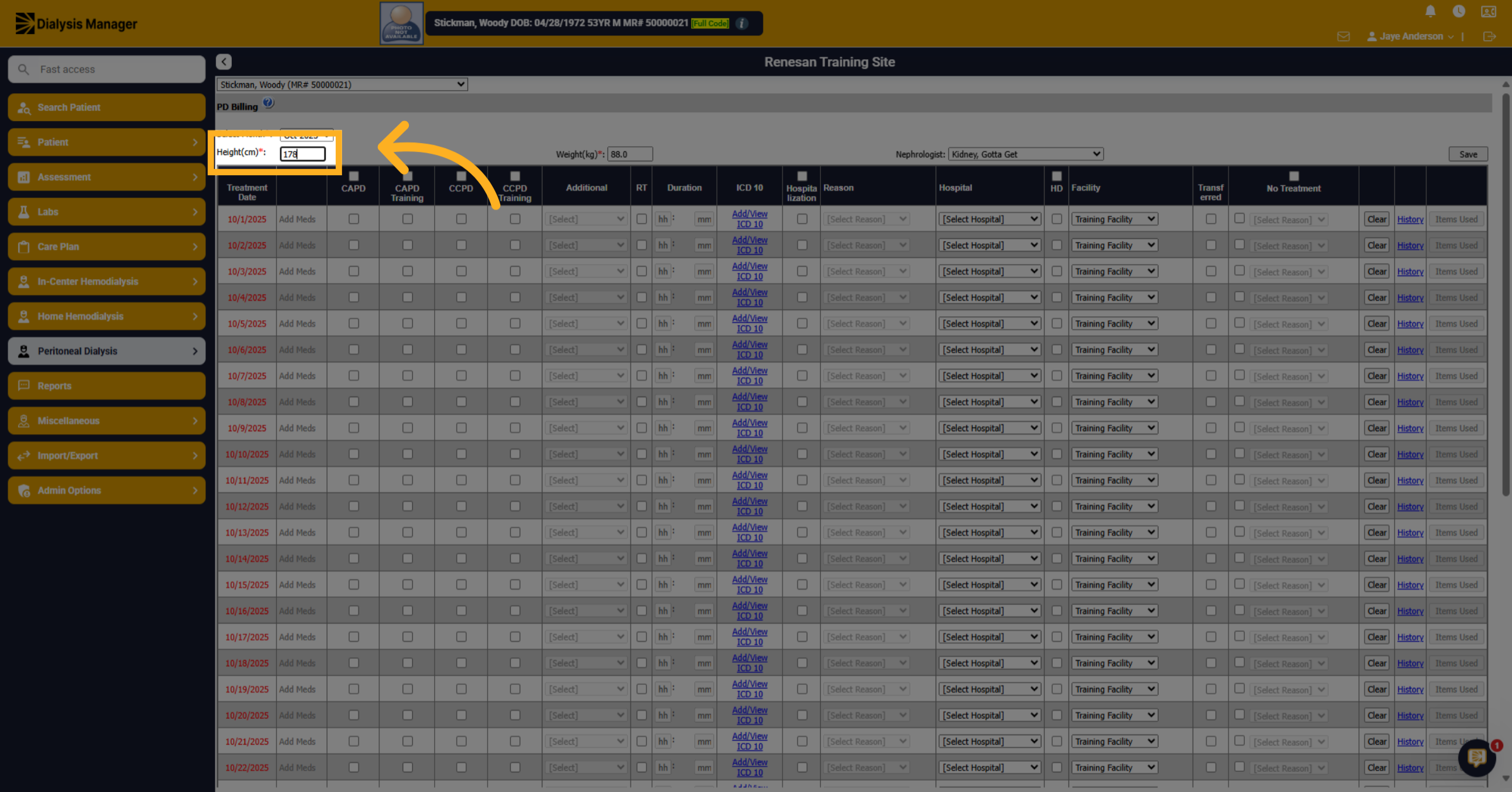
Task: Tick CCPD checkbox for 10/3/2025
Action: [x=461, y=272]
